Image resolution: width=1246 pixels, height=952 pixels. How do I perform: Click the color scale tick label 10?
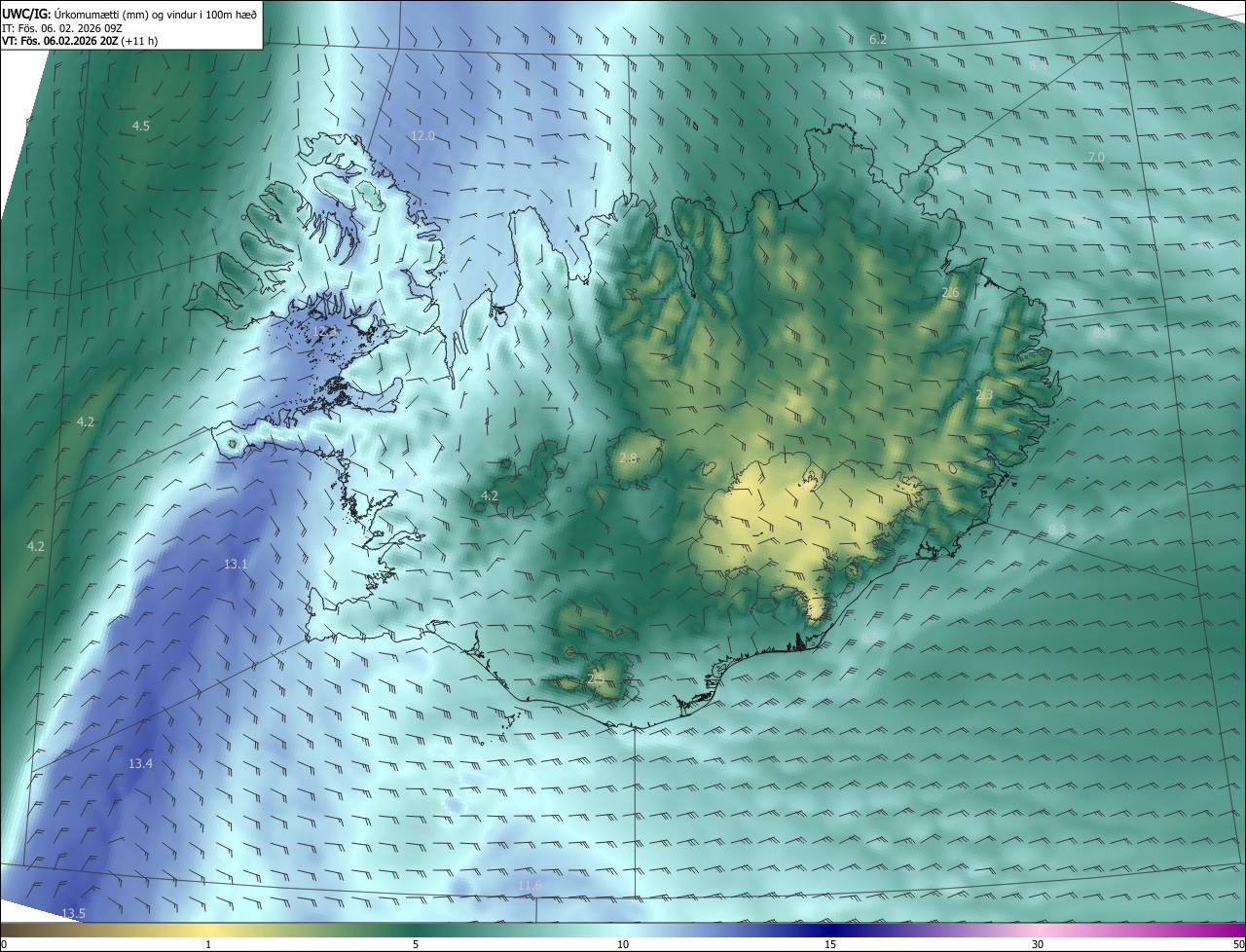[623, 944]
